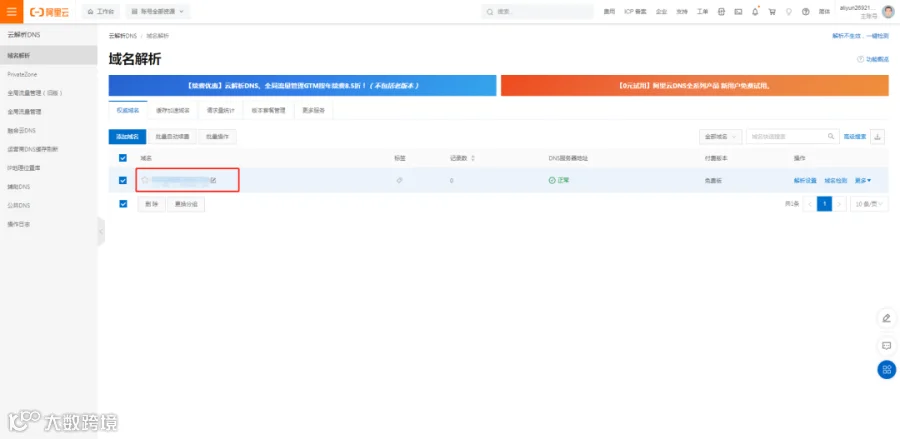
Task: Click the notification bell icon
Action: click(755, 11)
